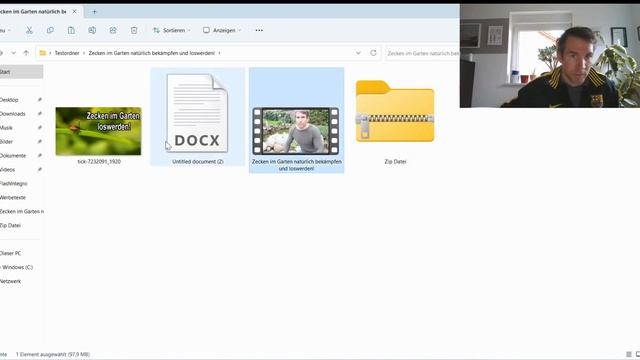This screenshot has width=640, height=360.
Task: Click Testordner in the breadcrumb path
Action: click(x=67, y=53)
